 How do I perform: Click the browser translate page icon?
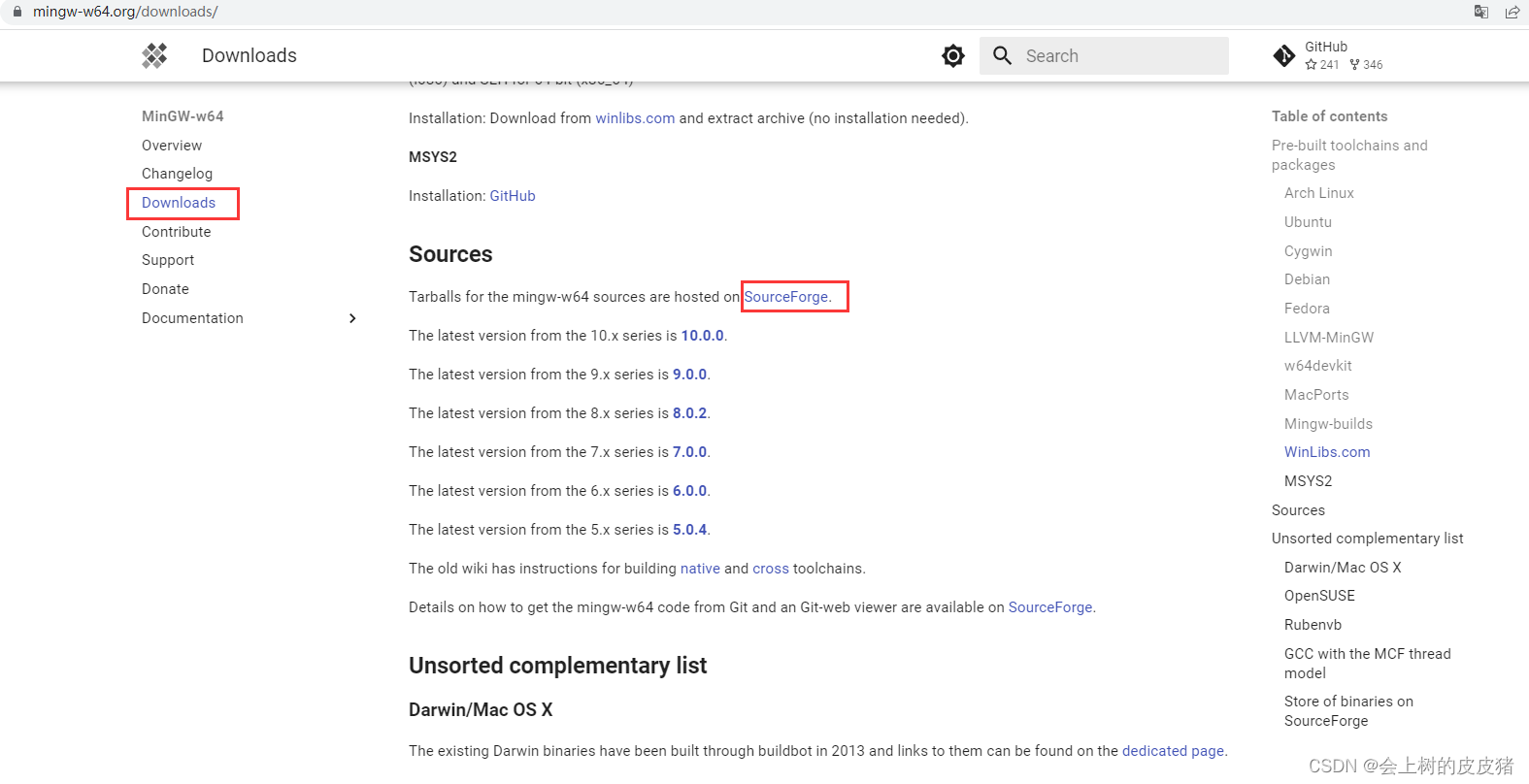(1481, 12)
